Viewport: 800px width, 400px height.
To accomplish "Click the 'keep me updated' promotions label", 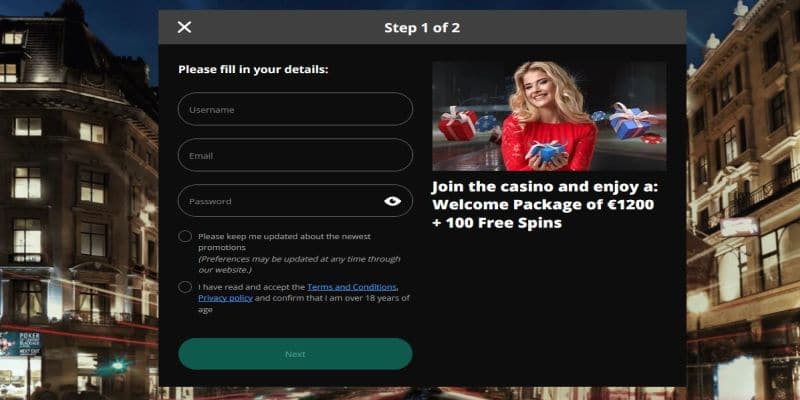I will pyautogui.click(x=284, y=242).
